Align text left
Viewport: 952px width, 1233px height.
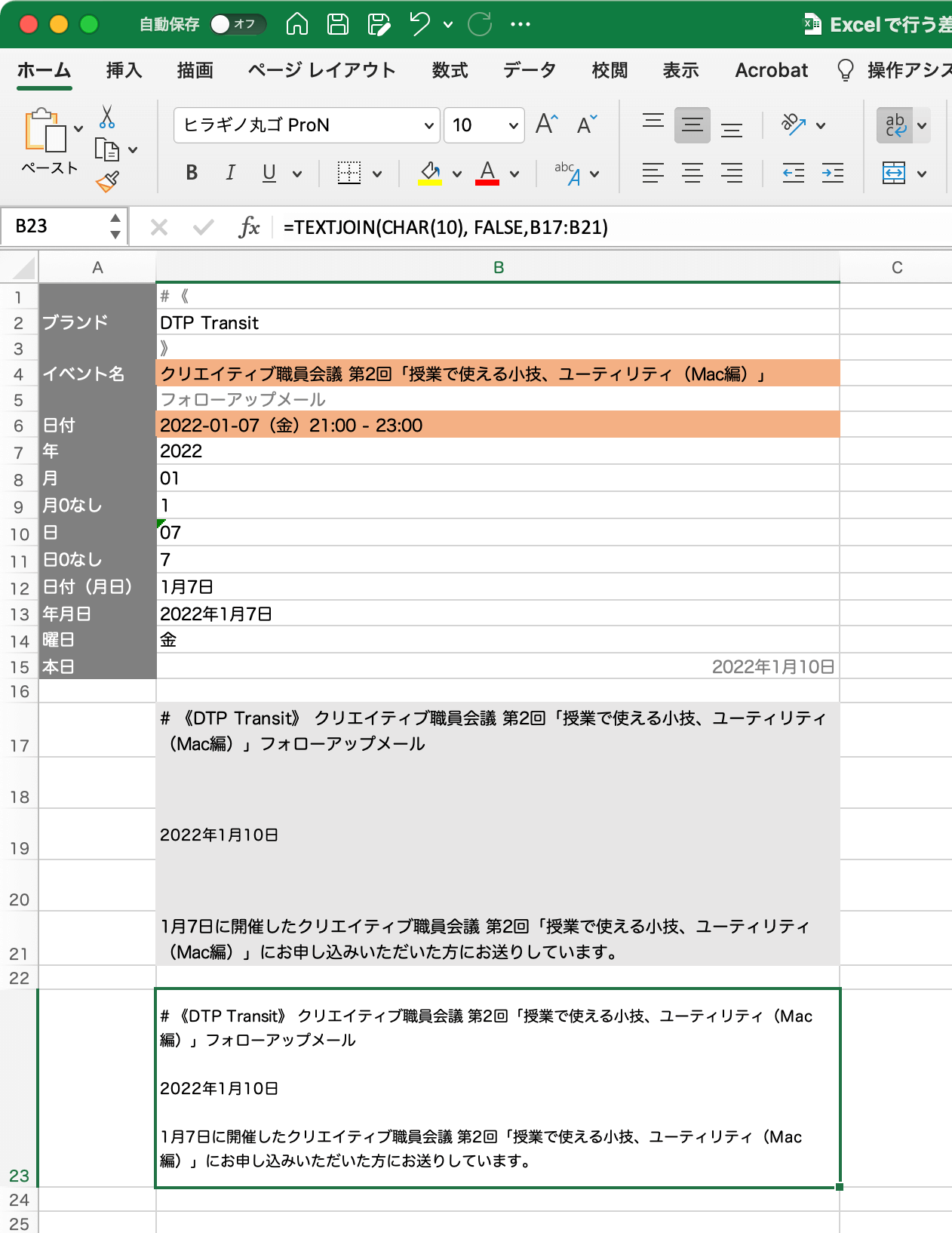coord(653,173)
